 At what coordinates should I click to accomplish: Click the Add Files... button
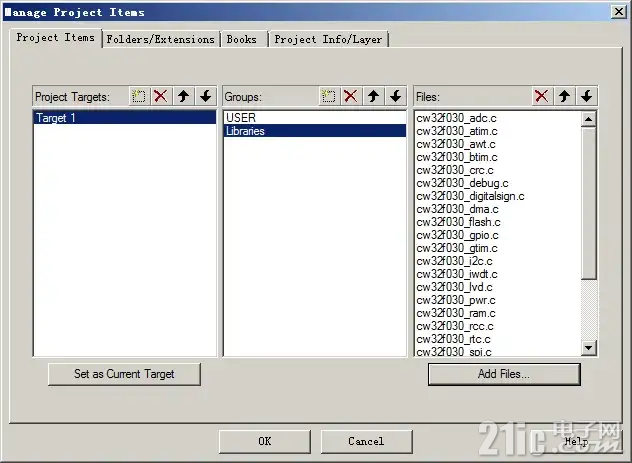click(x=504, y=374)
